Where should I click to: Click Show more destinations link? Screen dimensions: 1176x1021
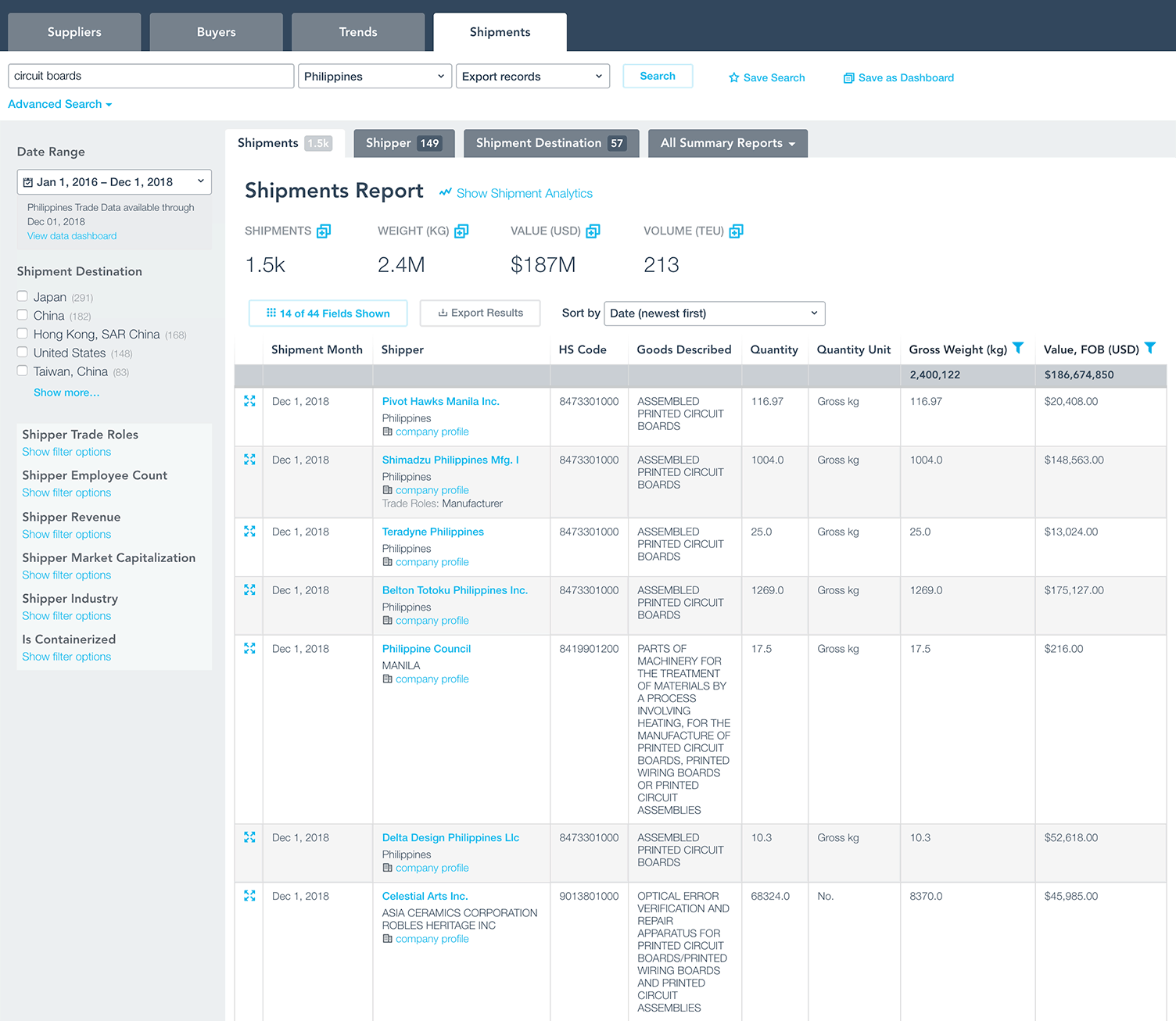tap(66, 392)
